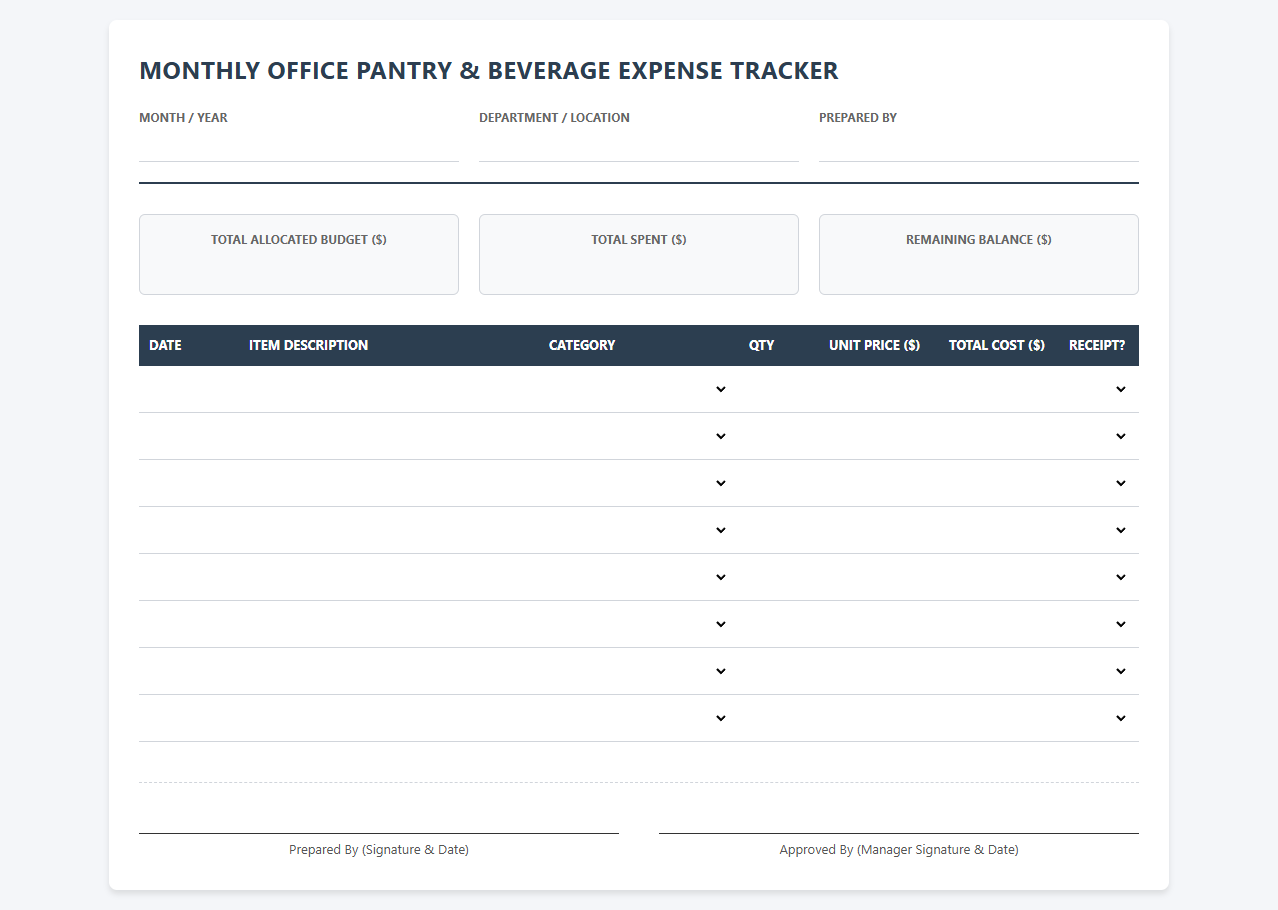Screen dimensions: 1278x910
Task: Click the Month / Year input field
Action: pos(299,146)
